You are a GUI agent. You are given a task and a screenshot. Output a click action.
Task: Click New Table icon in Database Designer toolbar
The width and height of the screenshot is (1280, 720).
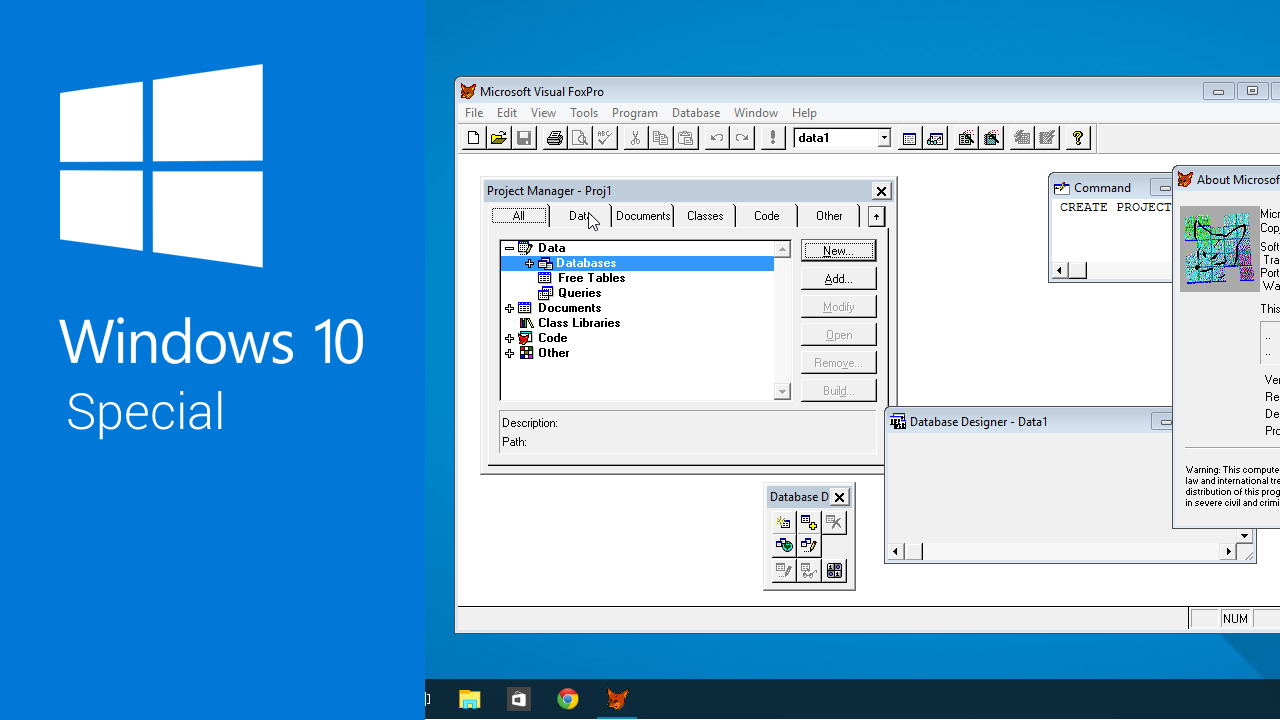(783, 522)
